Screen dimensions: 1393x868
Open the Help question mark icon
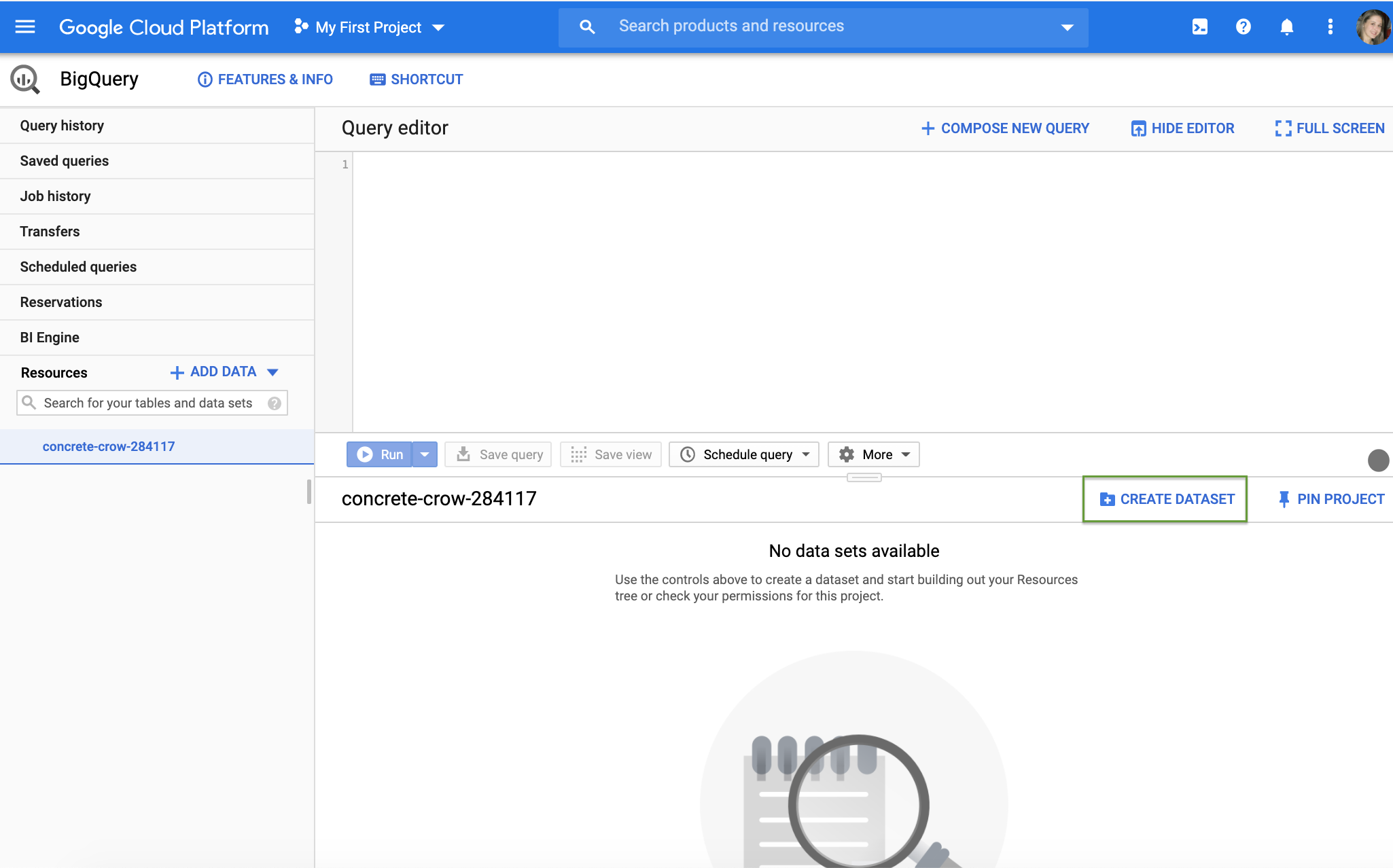click(1244, 26)
